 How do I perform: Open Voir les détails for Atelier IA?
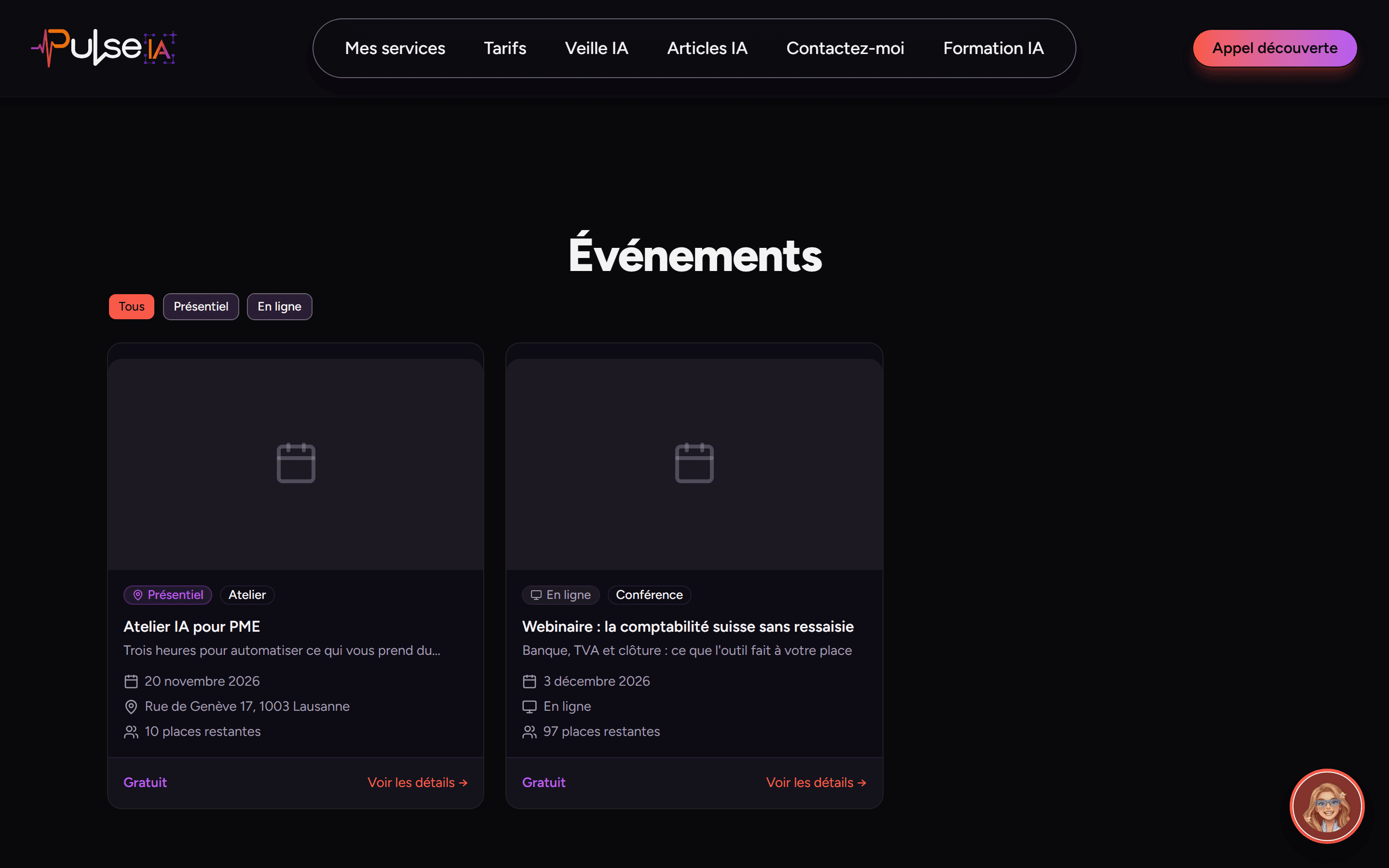coord(417,783)
